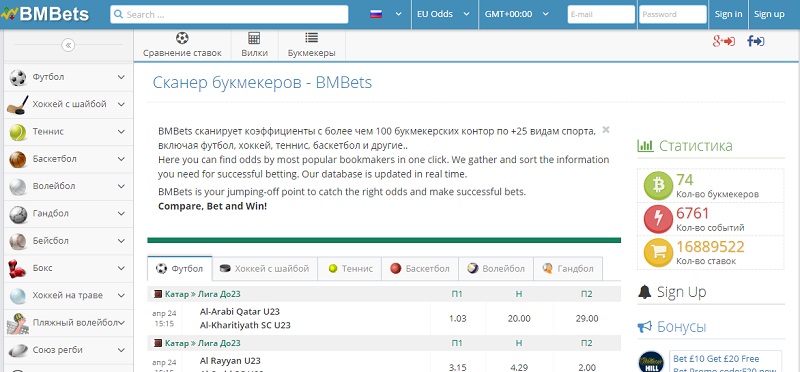Click the Sign up header link
Viewport: 800px width, 372px height.
(x=769, y=14)
